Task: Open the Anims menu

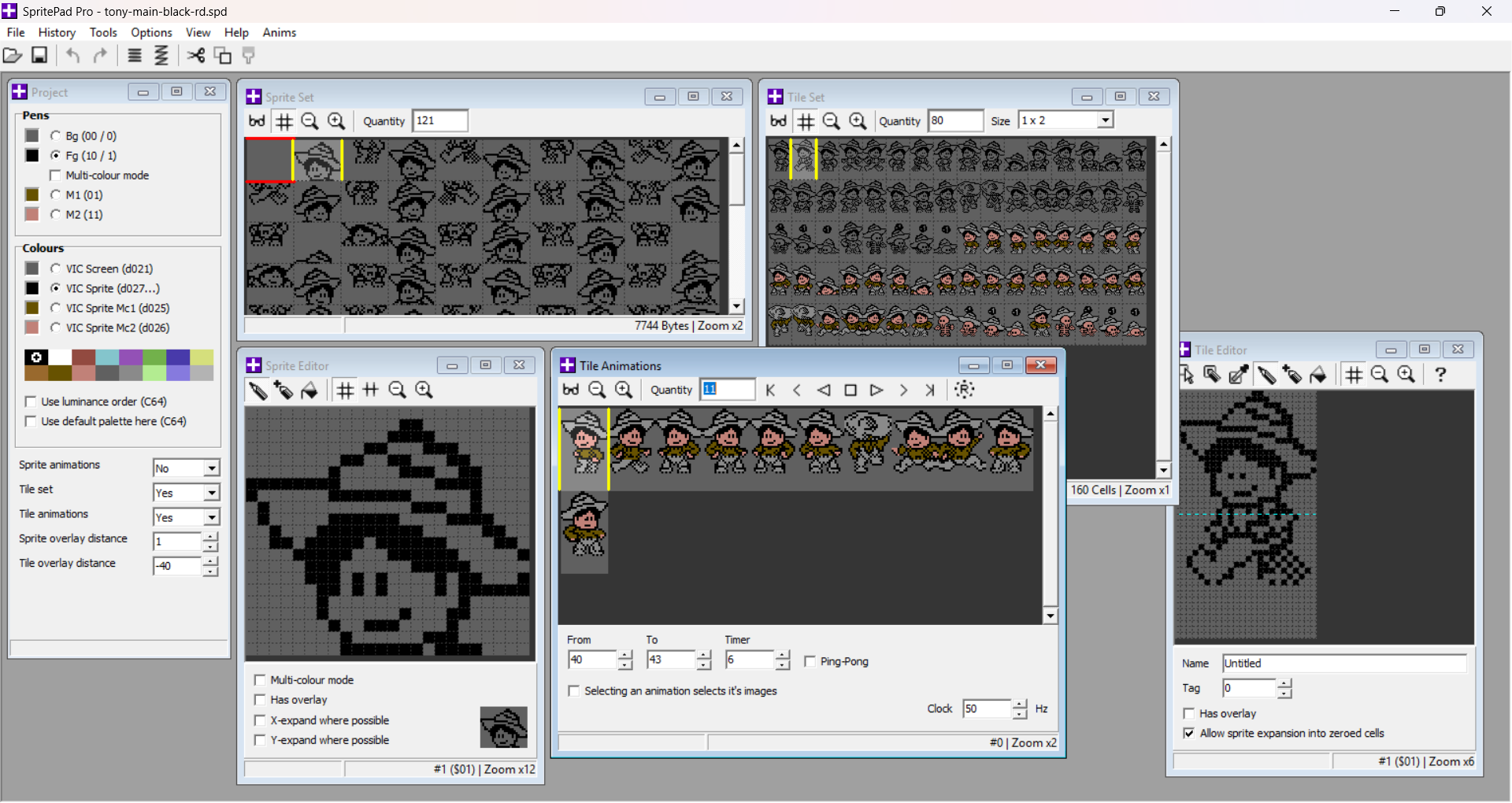Action: tap(280, 32)
